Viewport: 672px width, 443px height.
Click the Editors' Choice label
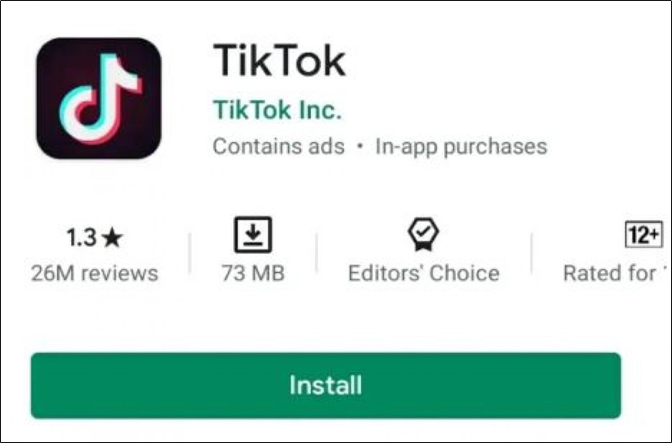[x=423, y=273]
